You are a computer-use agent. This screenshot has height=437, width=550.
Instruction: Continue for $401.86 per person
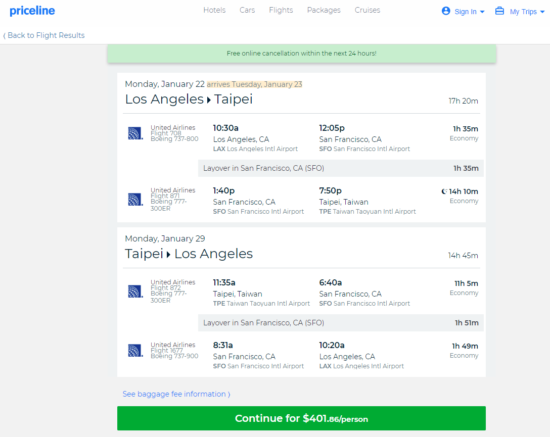coord(301,418)
